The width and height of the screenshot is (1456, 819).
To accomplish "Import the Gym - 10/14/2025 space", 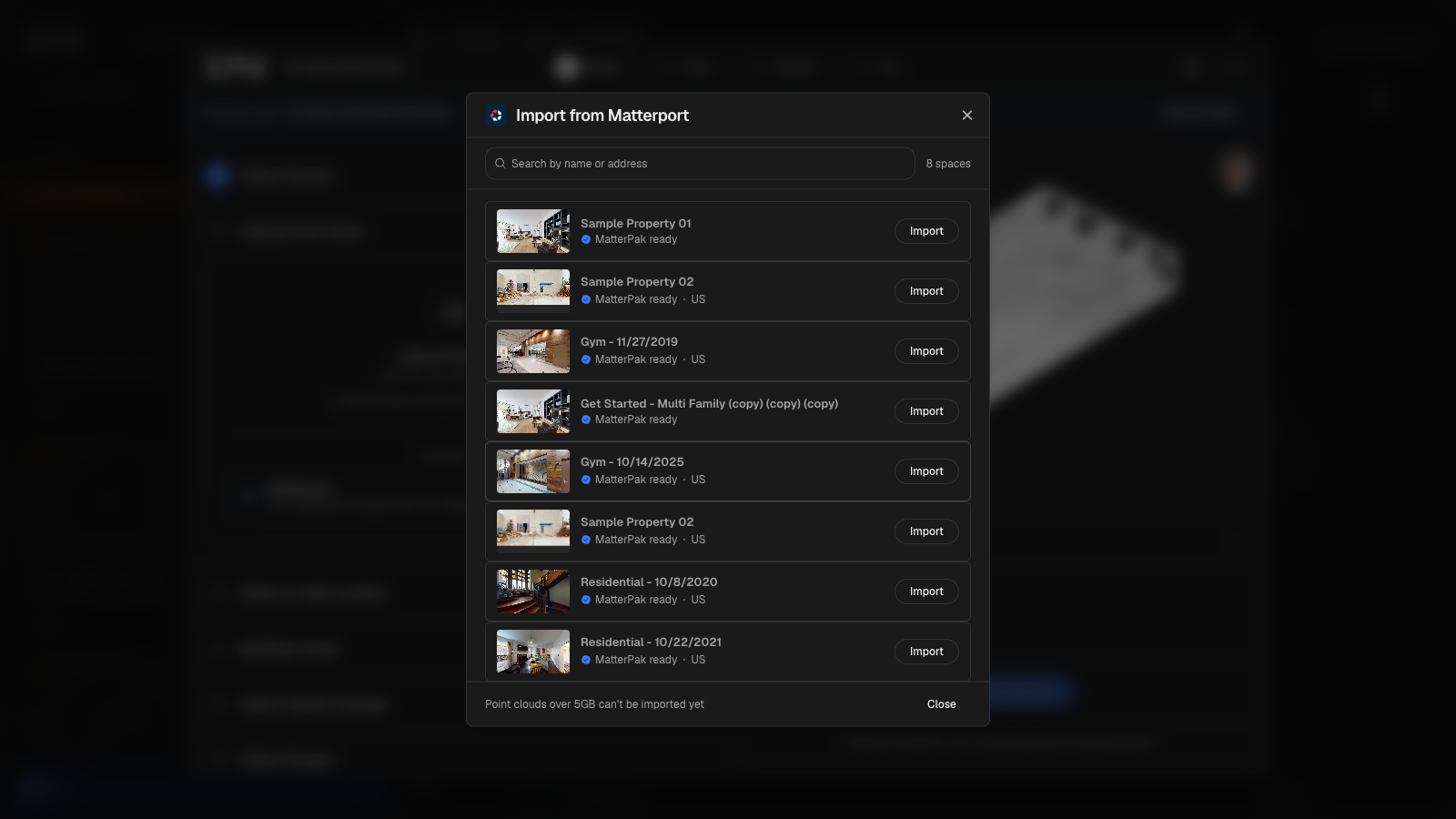I will tap(926, 471).
